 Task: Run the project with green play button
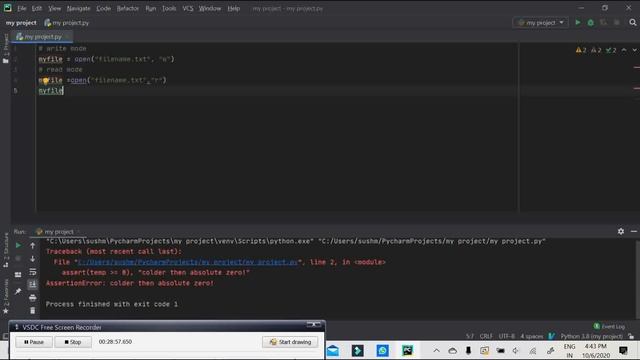tap(578, 22)
